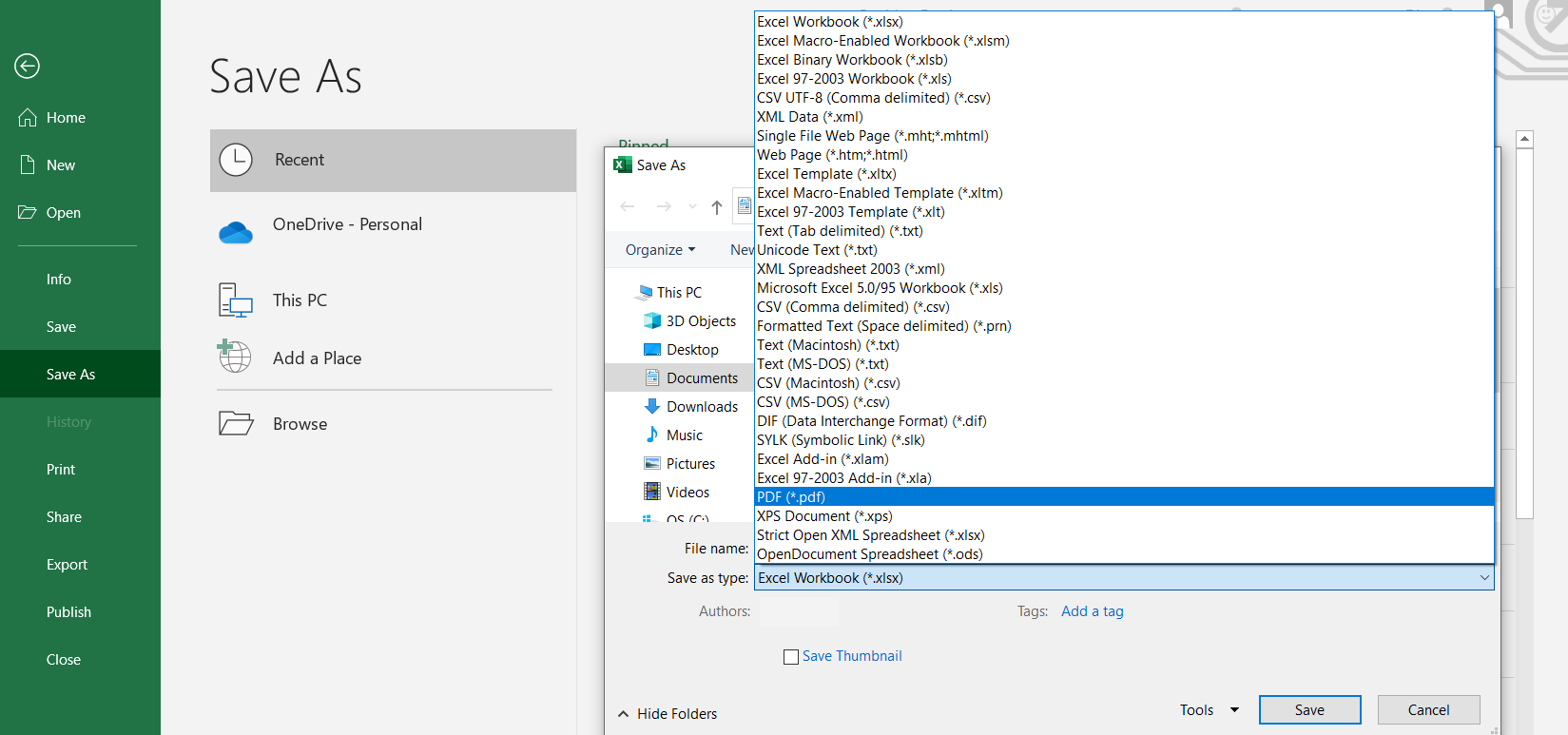Click the Documents folder icon in tree
The image size is (1568, 735).
pos(652,377)
